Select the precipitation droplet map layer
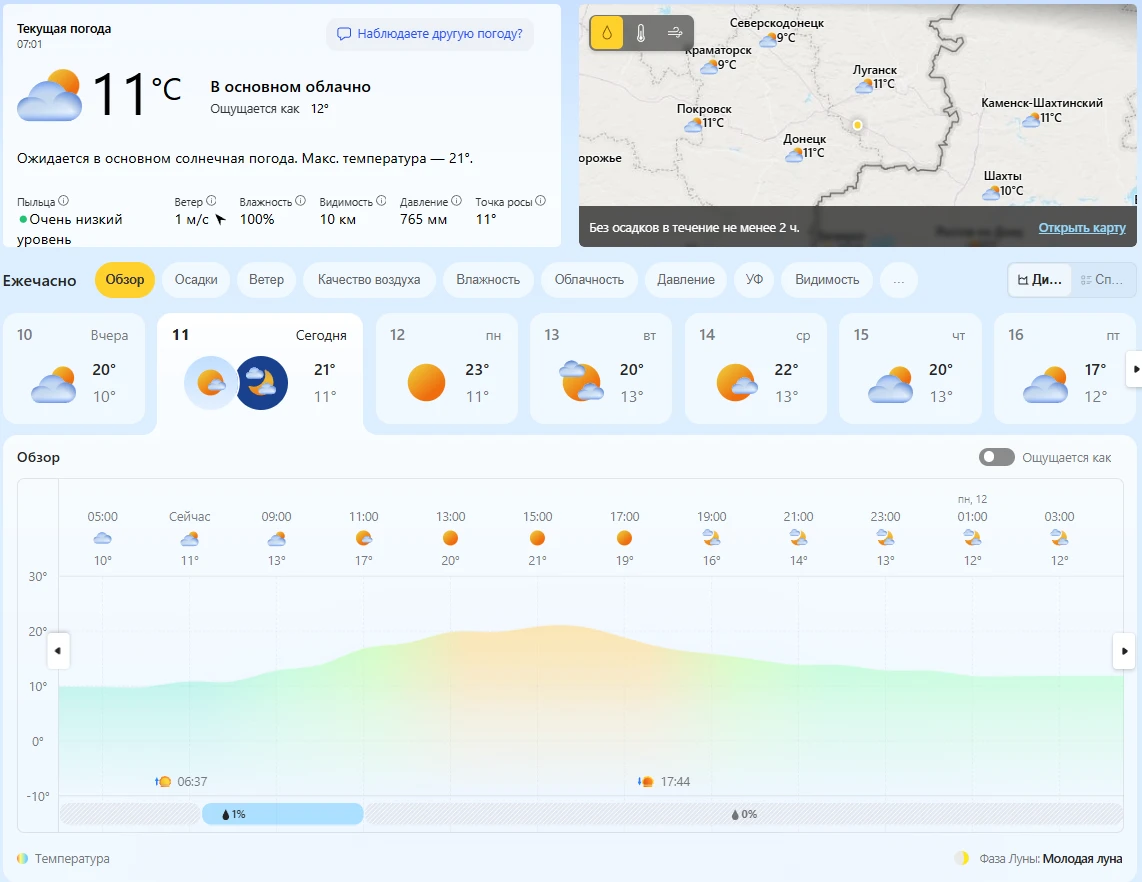The width and height of the screenshot is (1142, 882). pos(607,33)
